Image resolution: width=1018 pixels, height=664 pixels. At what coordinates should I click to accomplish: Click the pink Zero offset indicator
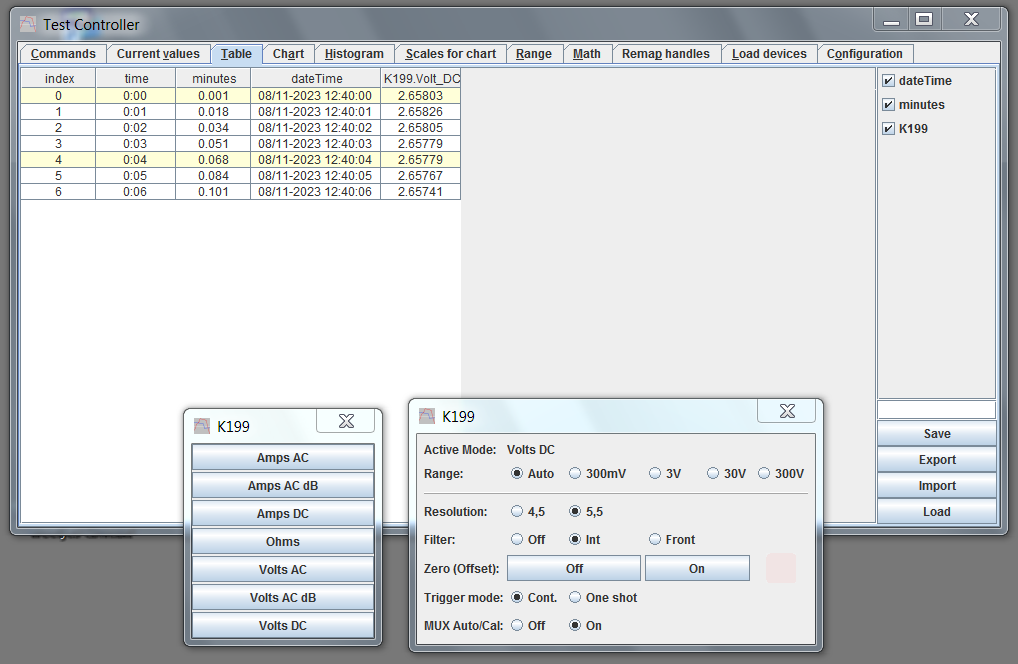click(x=781, y=568)
